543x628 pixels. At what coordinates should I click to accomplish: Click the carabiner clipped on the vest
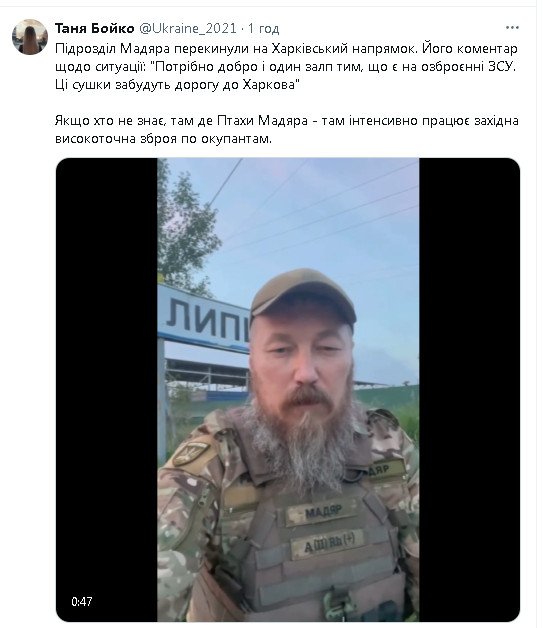tap(336, 603)
